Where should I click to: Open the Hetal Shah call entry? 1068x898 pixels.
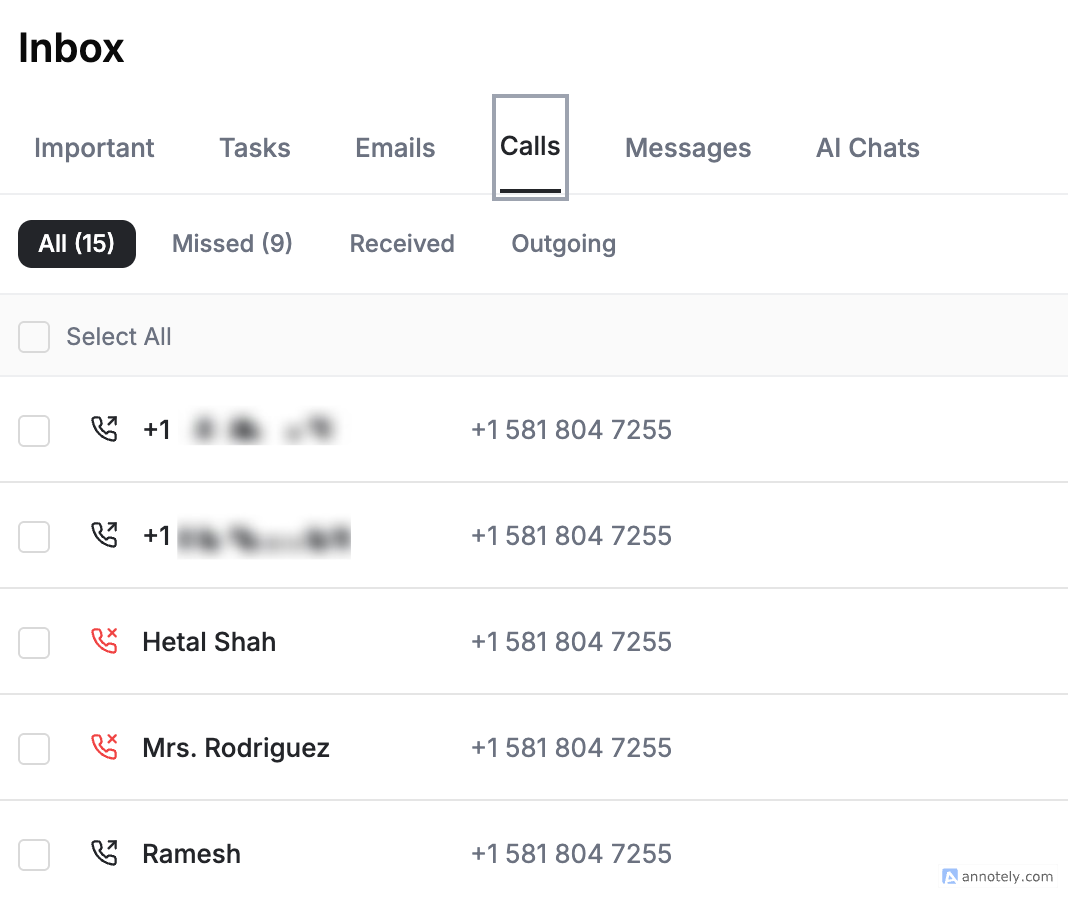click(x=534, y=641)
